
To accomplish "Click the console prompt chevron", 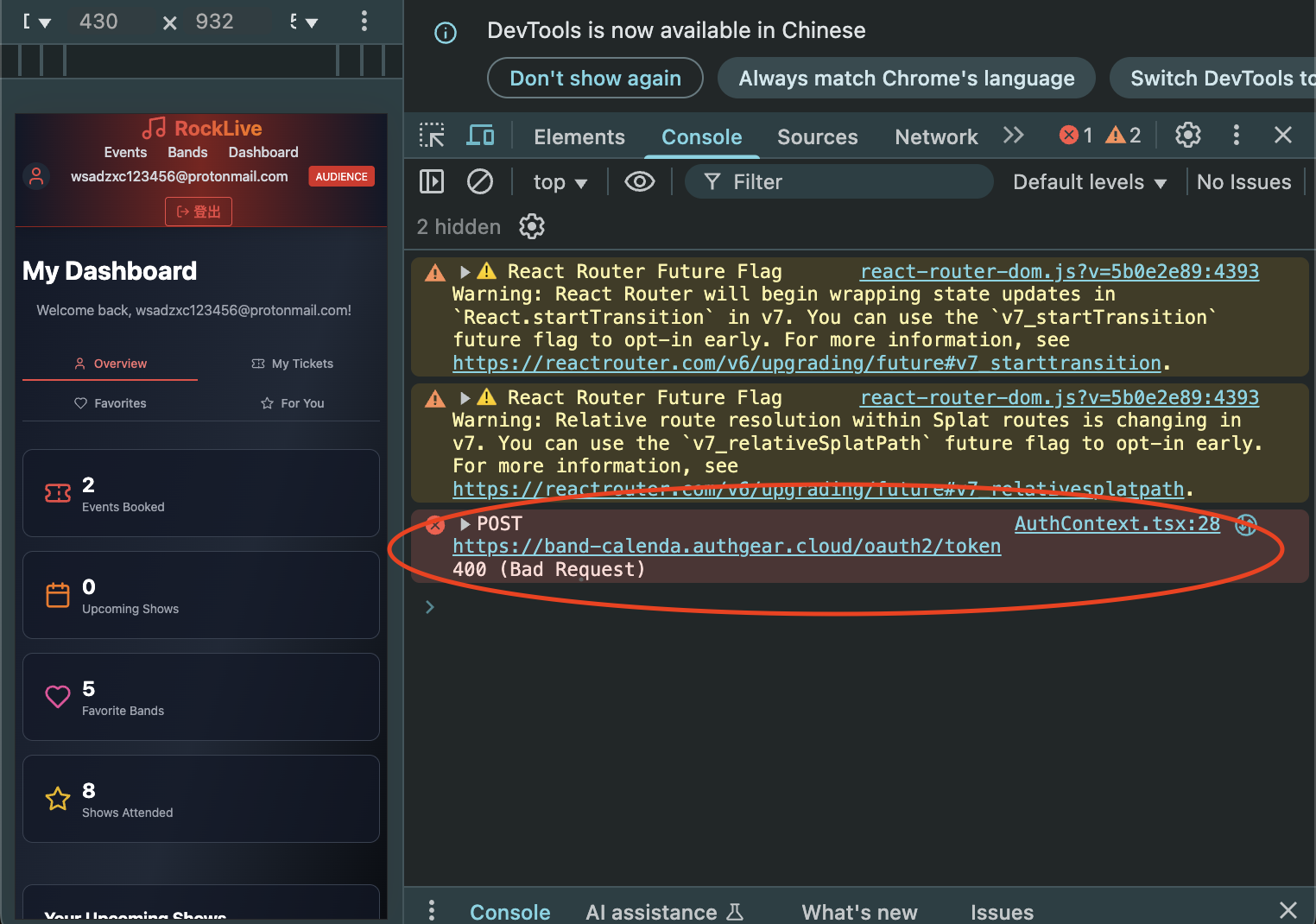I will tap(430, 607).
